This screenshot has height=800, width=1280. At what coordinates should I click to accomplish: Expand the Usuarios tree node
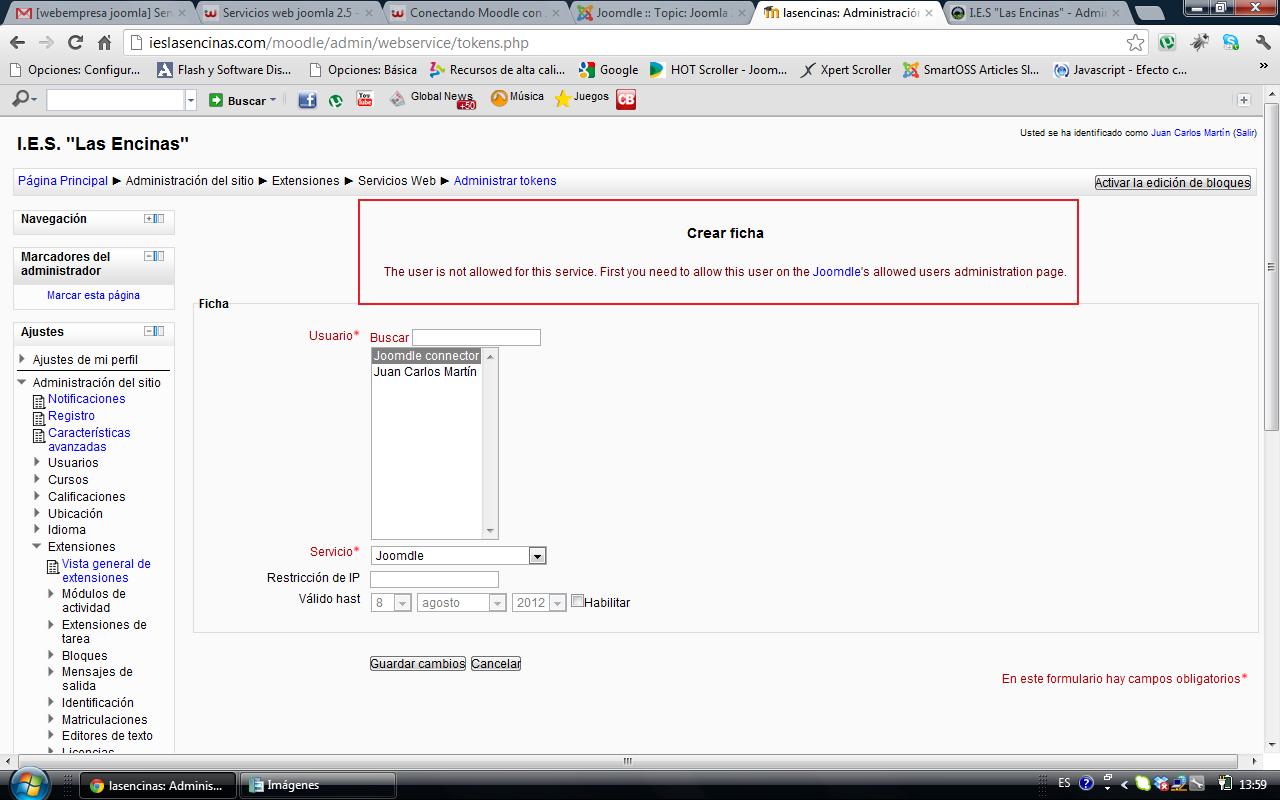37,462
